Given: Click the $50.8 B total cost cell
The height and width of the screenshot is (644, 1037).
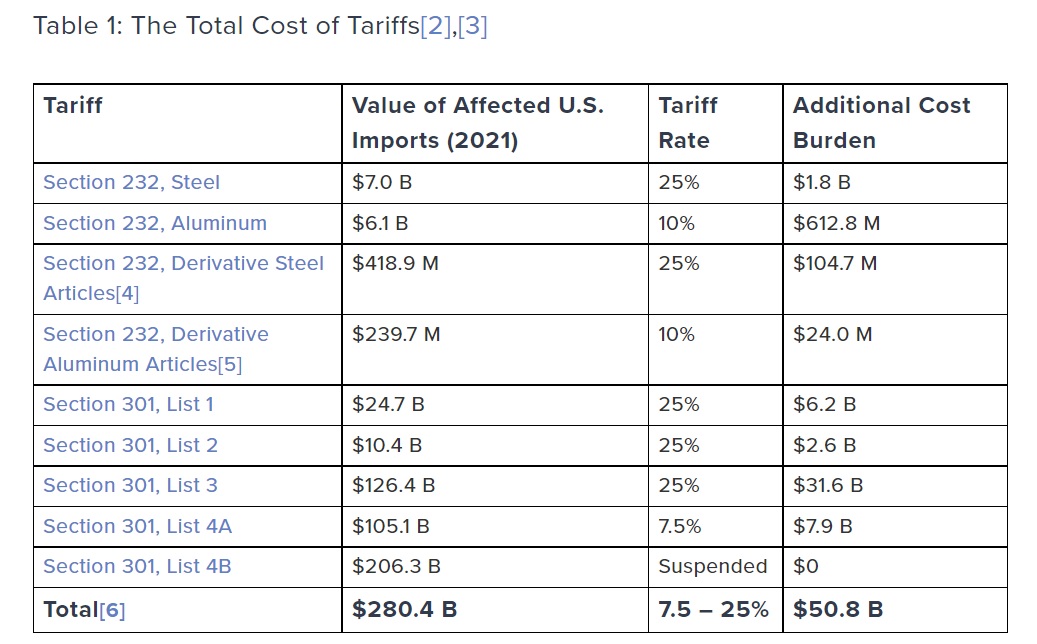Looking at the screenshot, I should click(837, 610).
